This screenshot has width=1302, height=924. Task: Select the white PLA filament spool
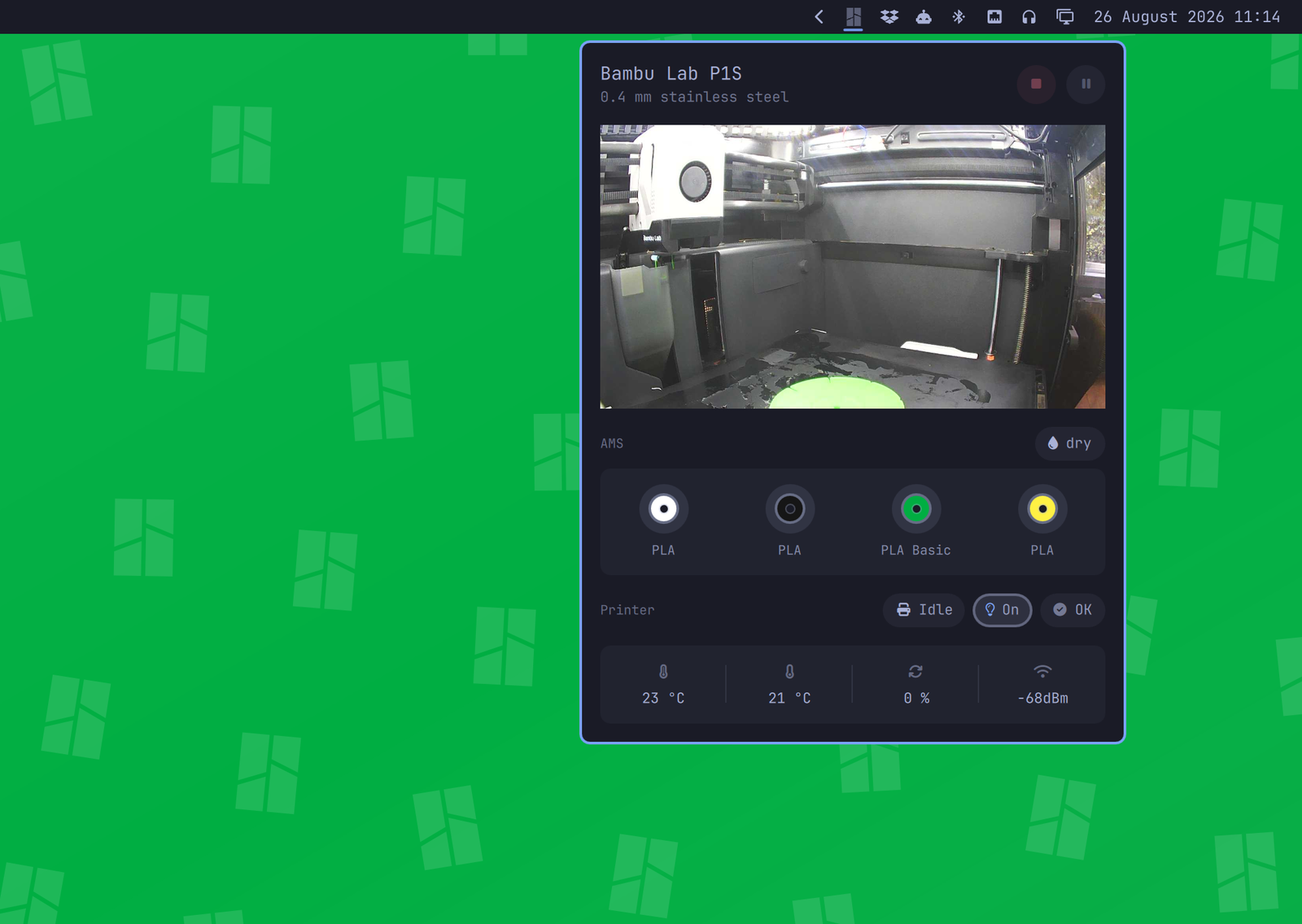[664, 509]
